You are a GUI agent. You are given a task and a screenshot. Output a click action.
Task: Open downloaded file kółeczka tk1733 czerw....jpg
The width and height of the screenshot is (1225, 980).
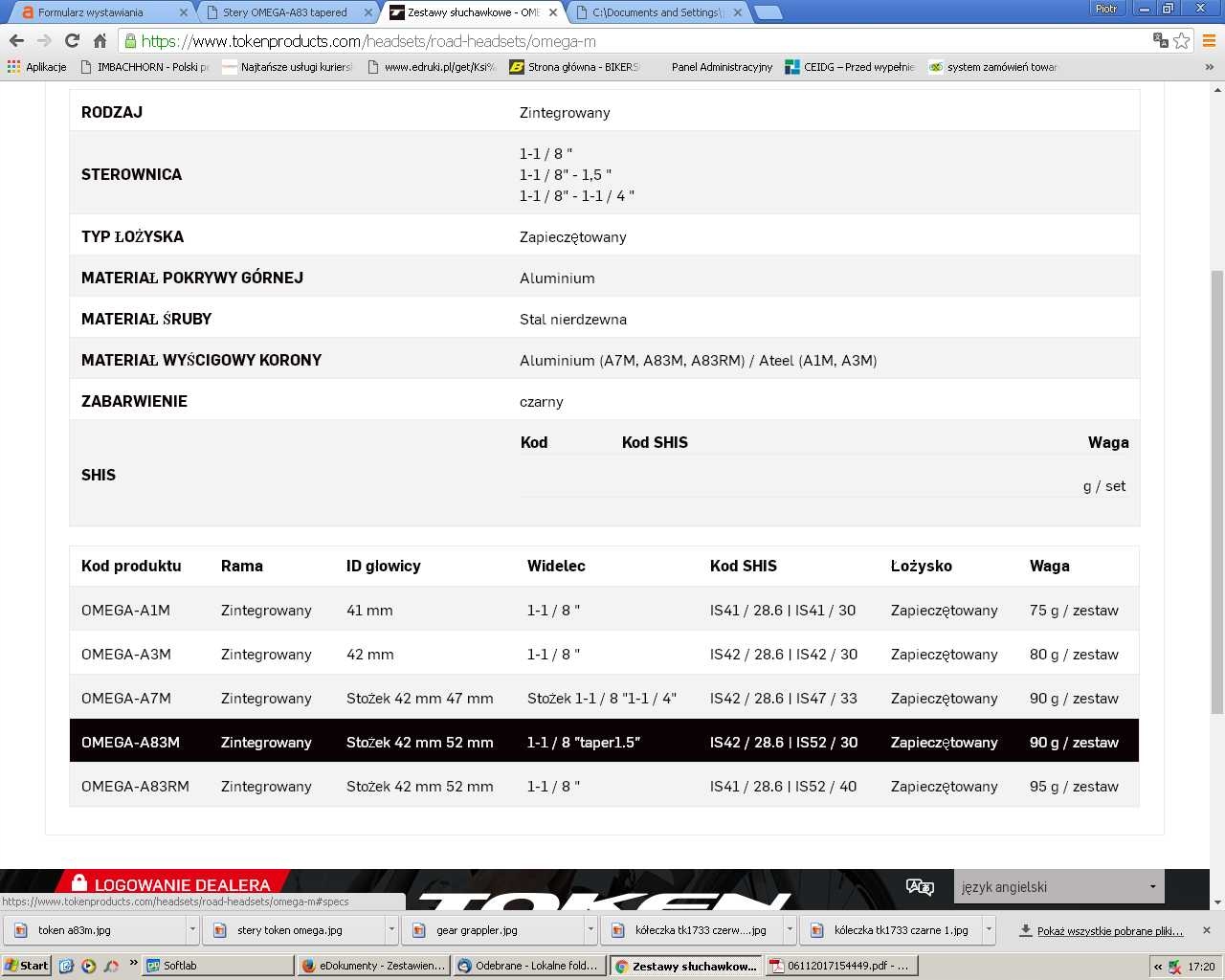click(x=692, y=929)
